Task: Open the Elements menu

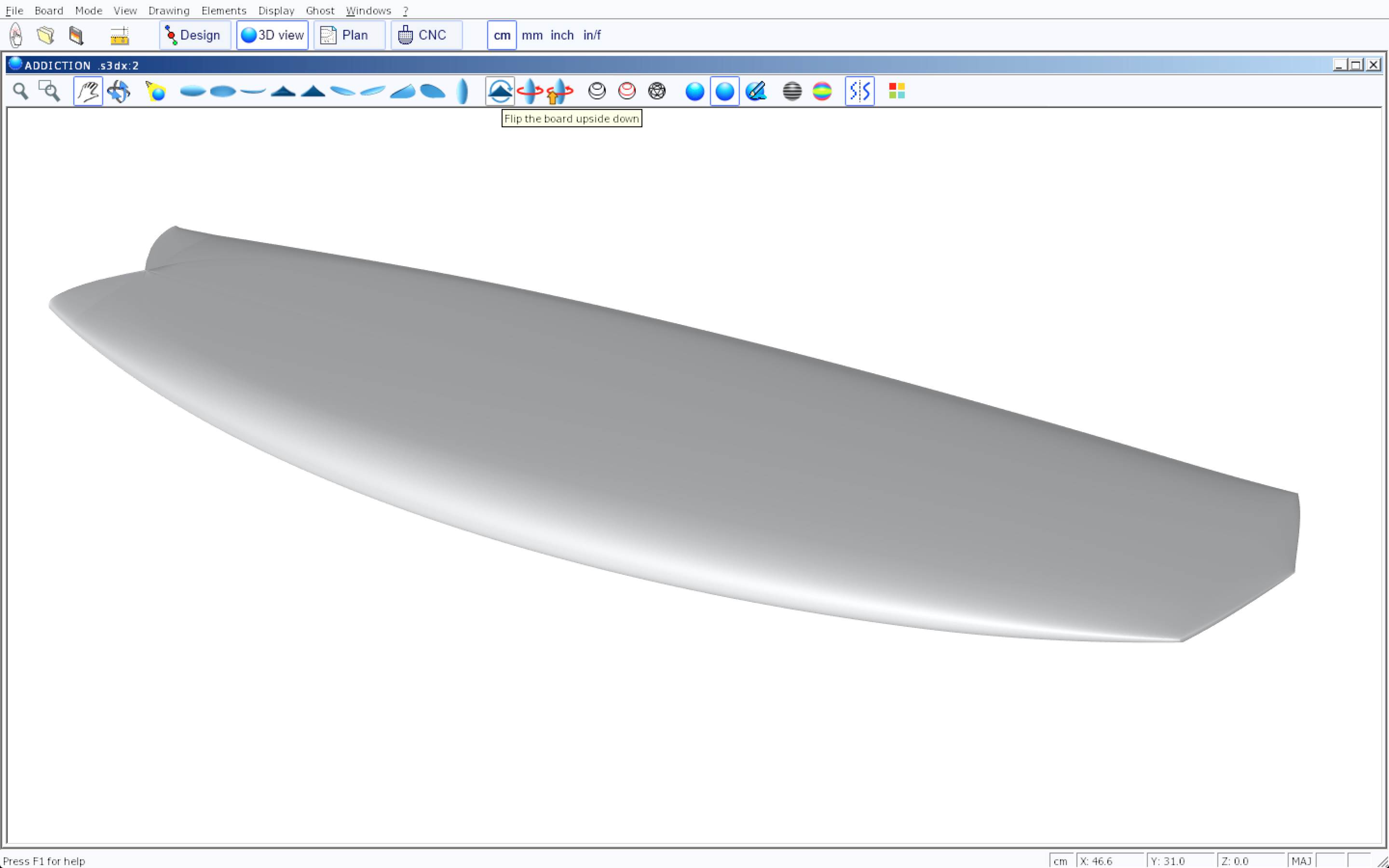Action: pyautogui.click(x=223, y=10)
